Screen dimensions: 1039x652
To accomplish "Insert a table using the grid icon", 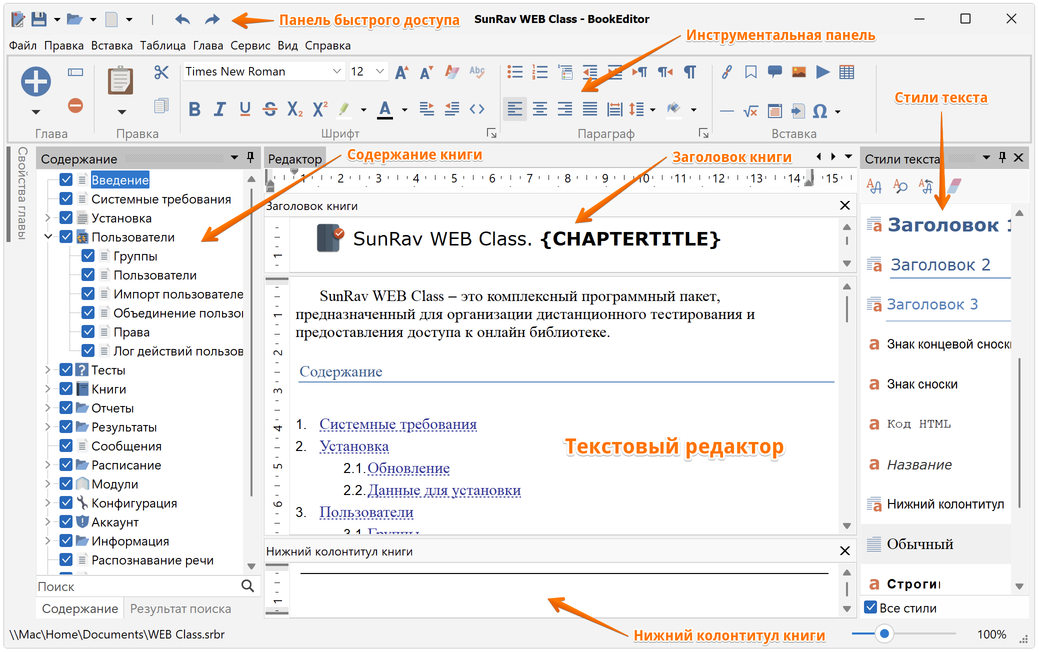I will 846,72.
